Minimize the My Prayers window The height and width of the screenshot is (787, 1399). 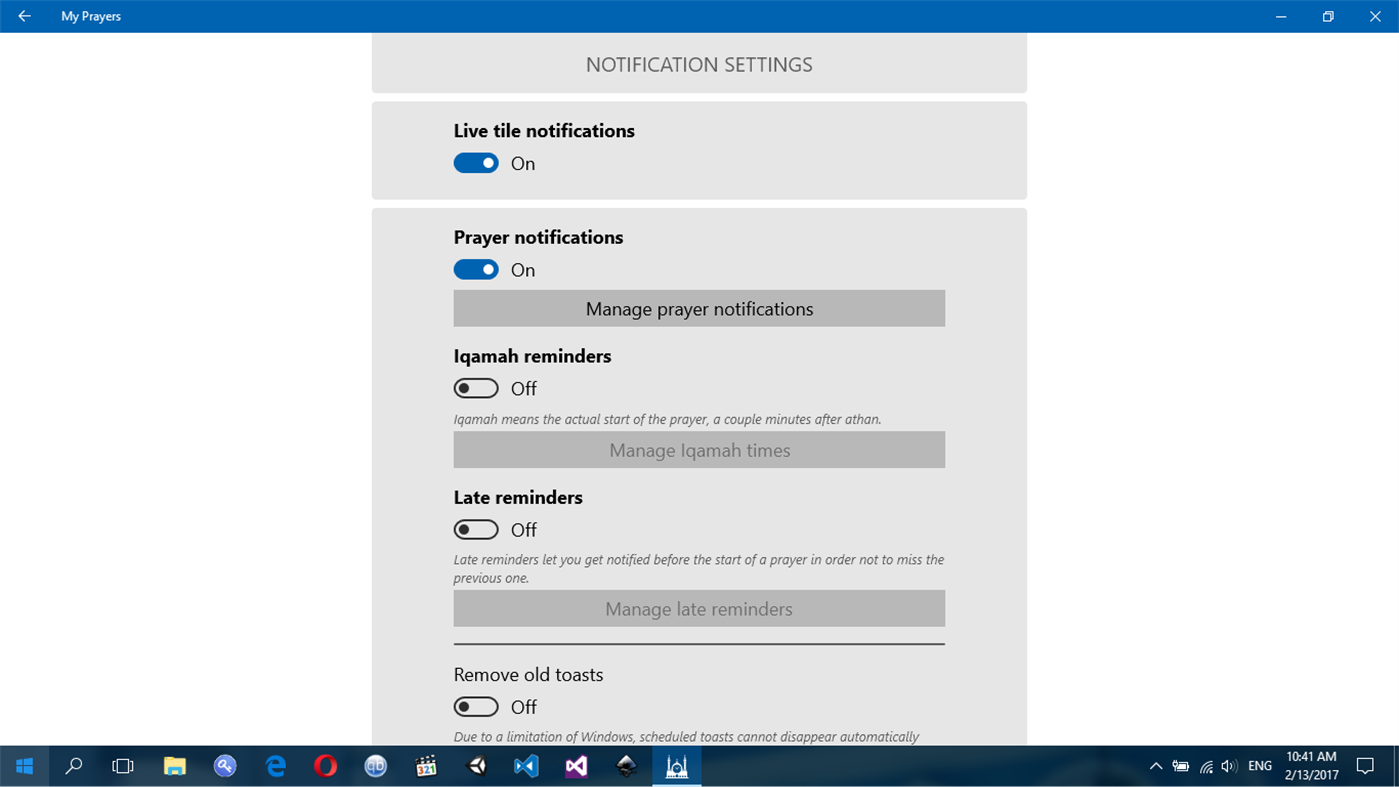[x=1281, y=16]
